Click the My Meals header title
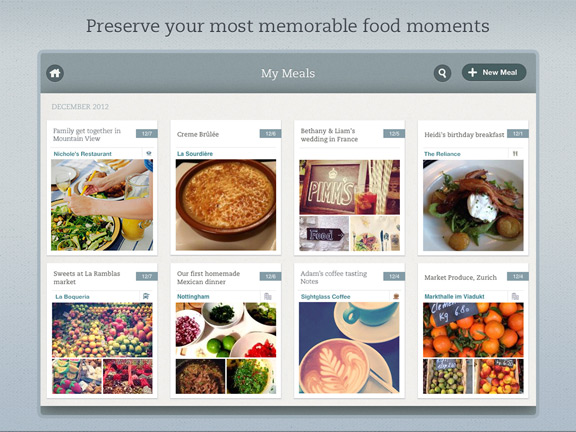 click(x=288, y=73)
